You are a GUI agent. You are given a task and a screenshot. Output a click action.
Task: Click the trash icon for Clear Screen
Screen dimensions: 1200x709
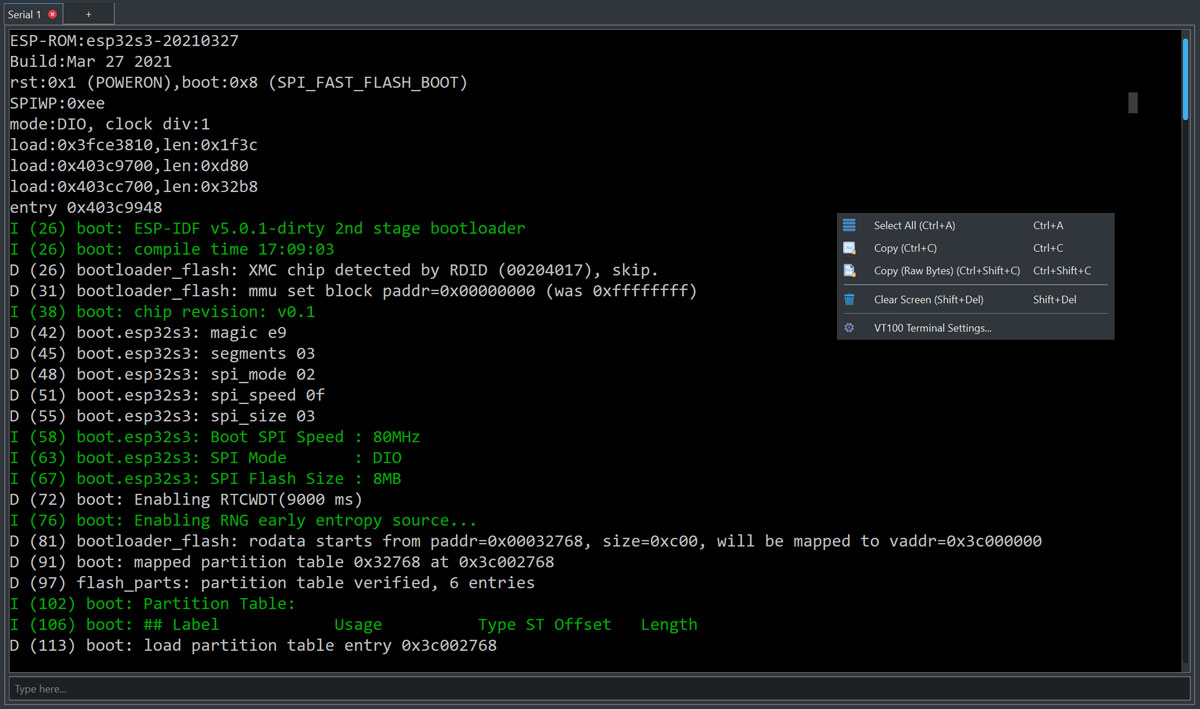[851, 300]
